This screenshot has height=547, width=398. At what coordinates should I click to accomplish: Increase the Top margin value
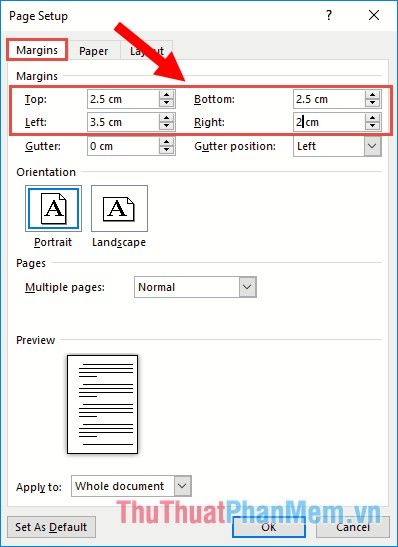click(x=167, y=95)
